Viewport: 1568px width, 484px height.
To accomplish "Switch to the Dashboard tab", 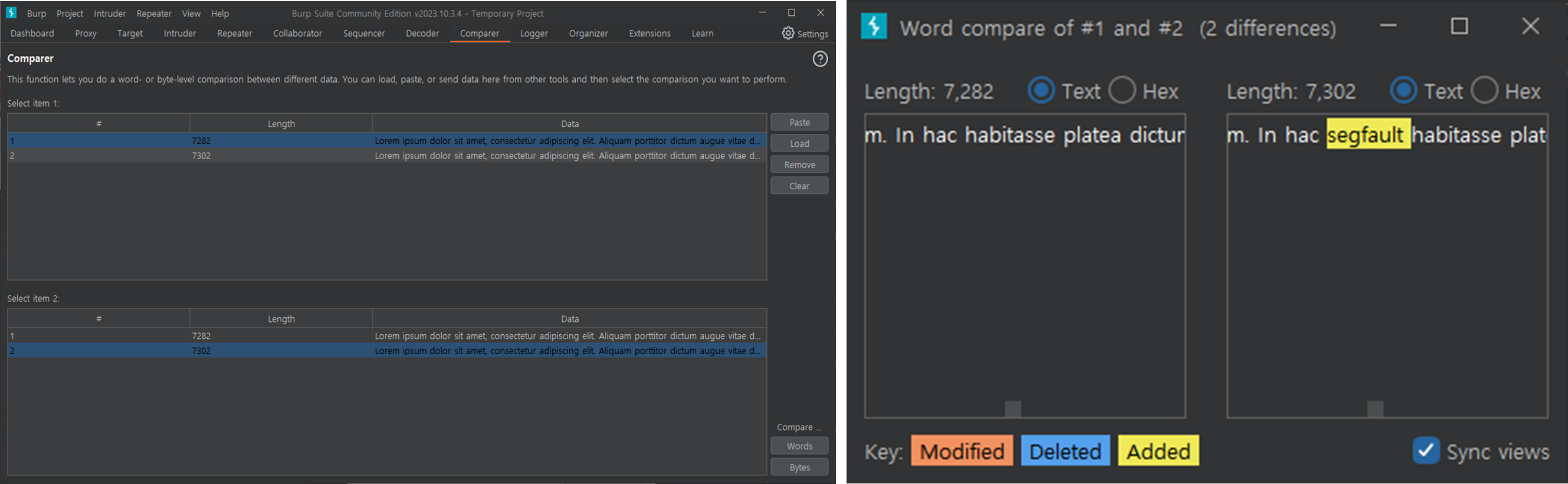I will (x=32, y=34).
